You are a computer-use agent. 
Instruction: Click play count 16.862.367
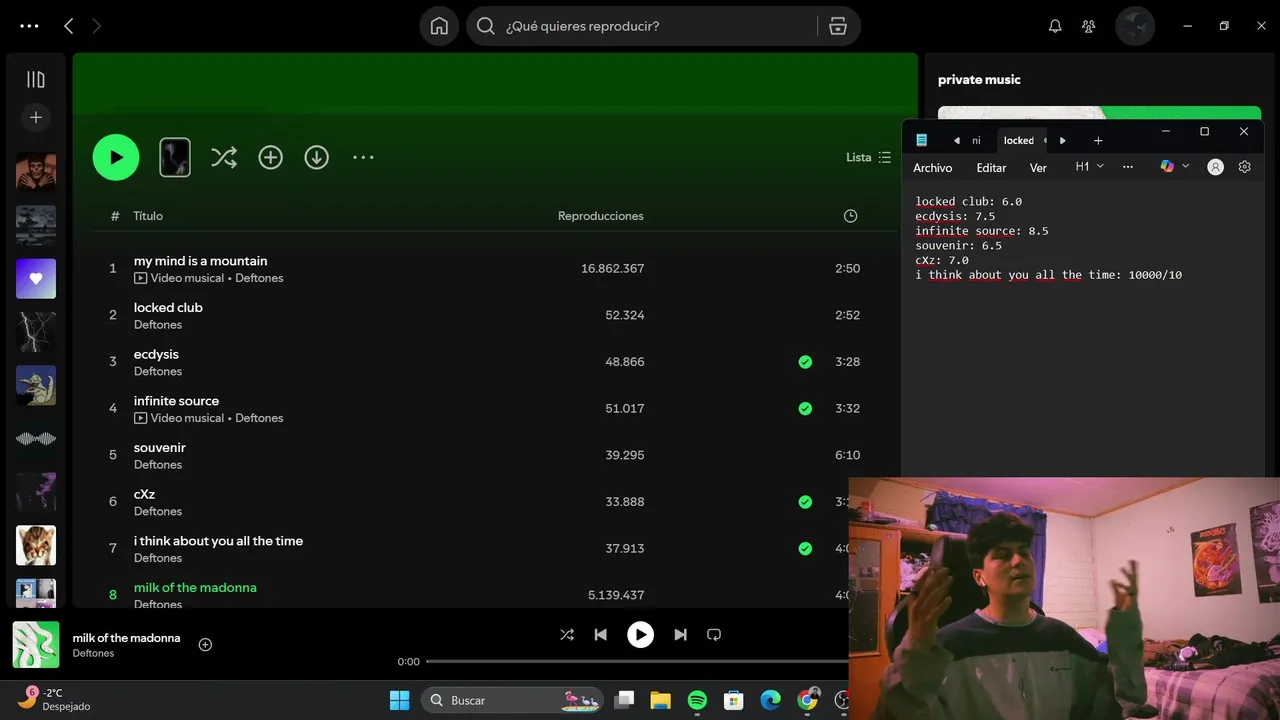click(x=612, y=268)
